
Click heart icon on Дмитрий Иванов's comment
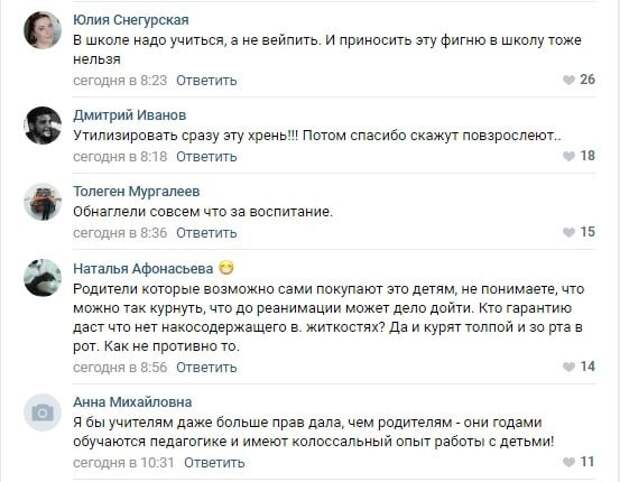[569, 156]
